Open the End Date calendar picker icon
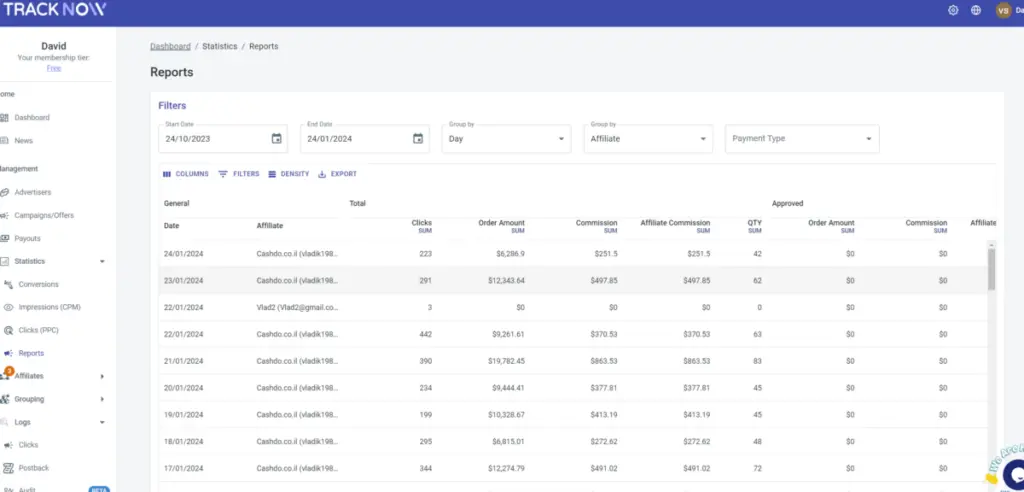Viewport: 1024px width, 492px height. pos(418,138)
